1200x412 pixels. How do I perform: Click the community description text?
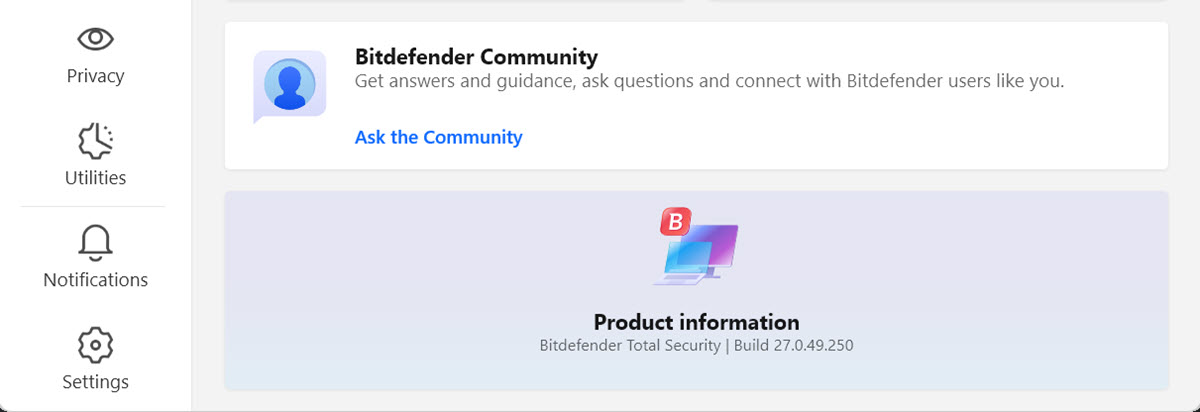click(x=709, y=81)
